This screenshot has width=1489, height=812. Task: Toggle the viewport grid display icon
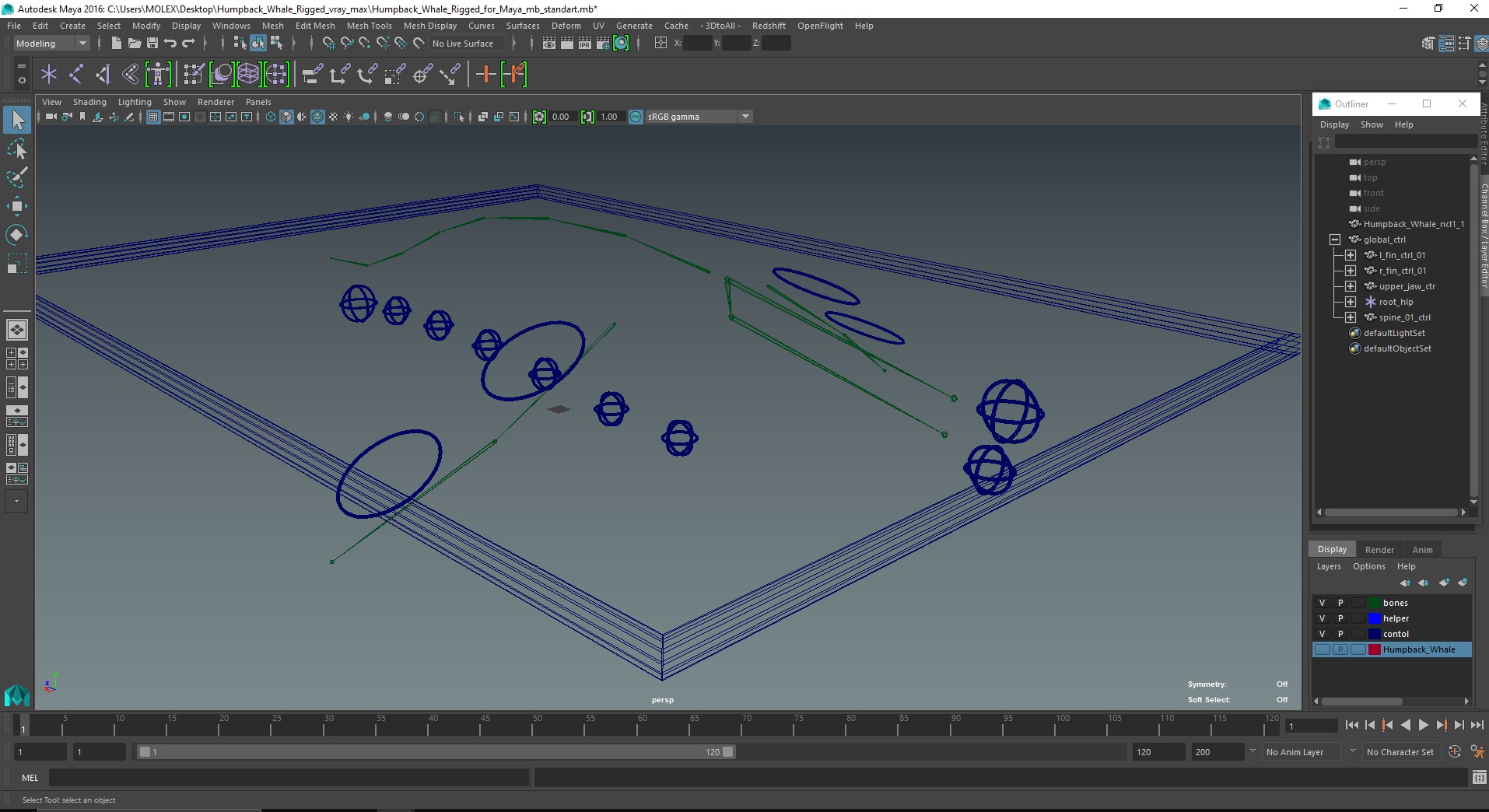click(x=153, y=117)
